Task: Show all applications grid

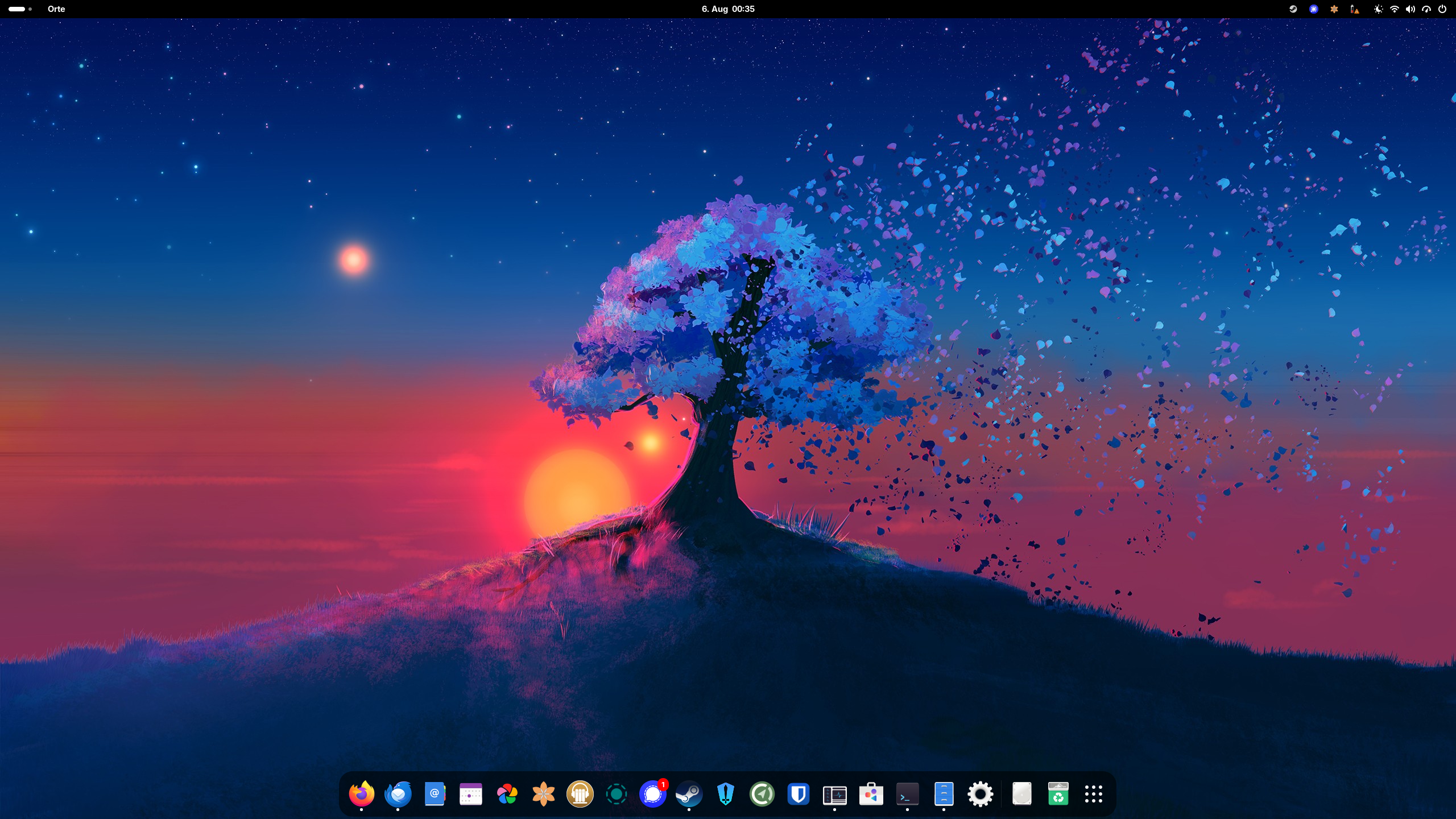Action: coord(1094,794)
